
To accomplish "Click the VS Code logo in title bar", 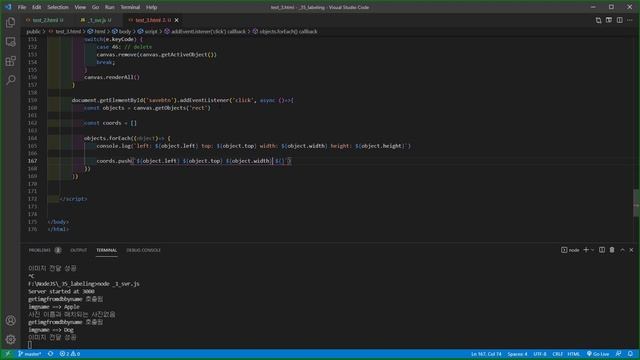I will 8,7.
